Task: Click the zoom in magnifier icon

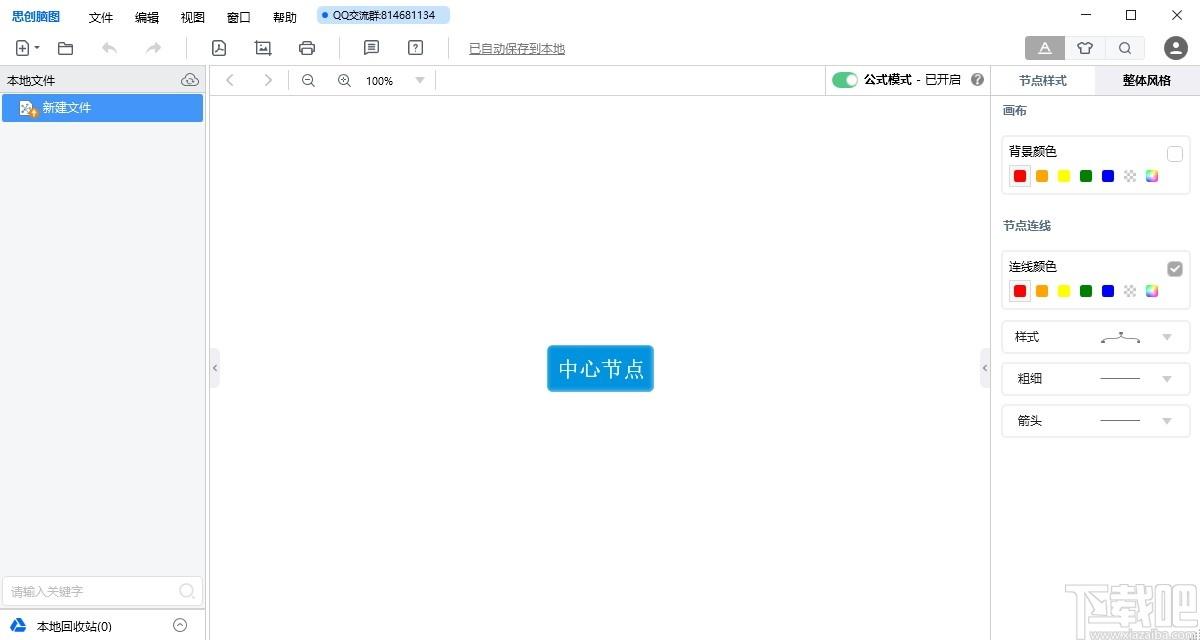Action: (x=344, y=81)
